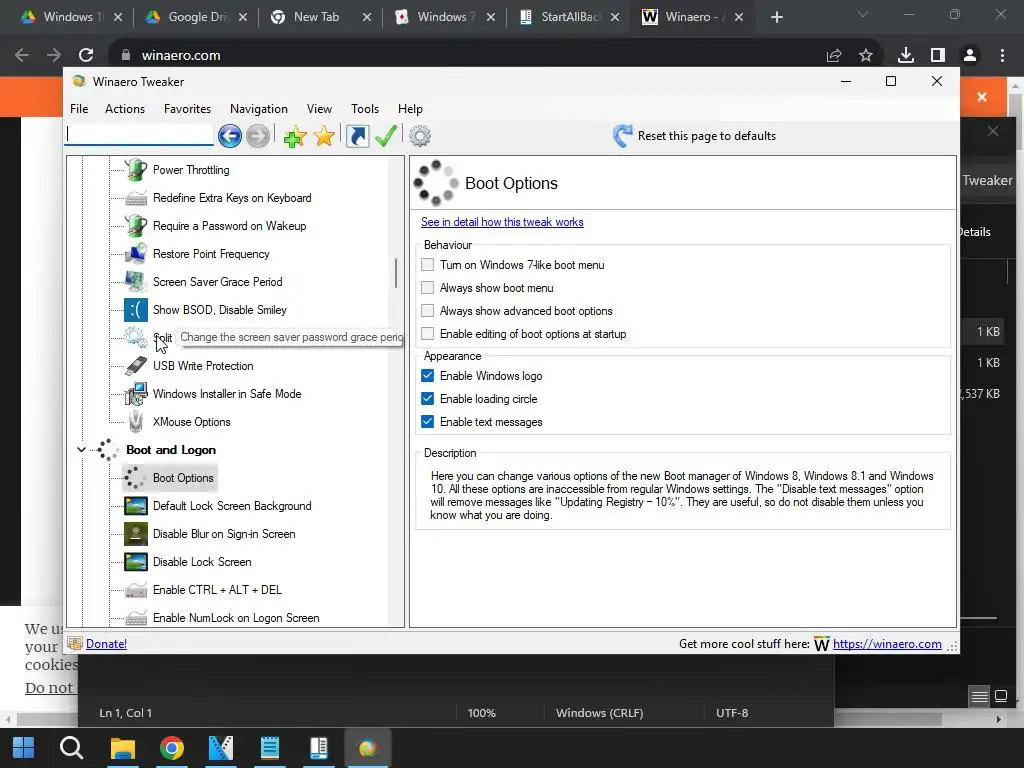This screenshot has width=1024, height=768.
Task: Select Require a Password on Wakeup
Action: (229, 226)
